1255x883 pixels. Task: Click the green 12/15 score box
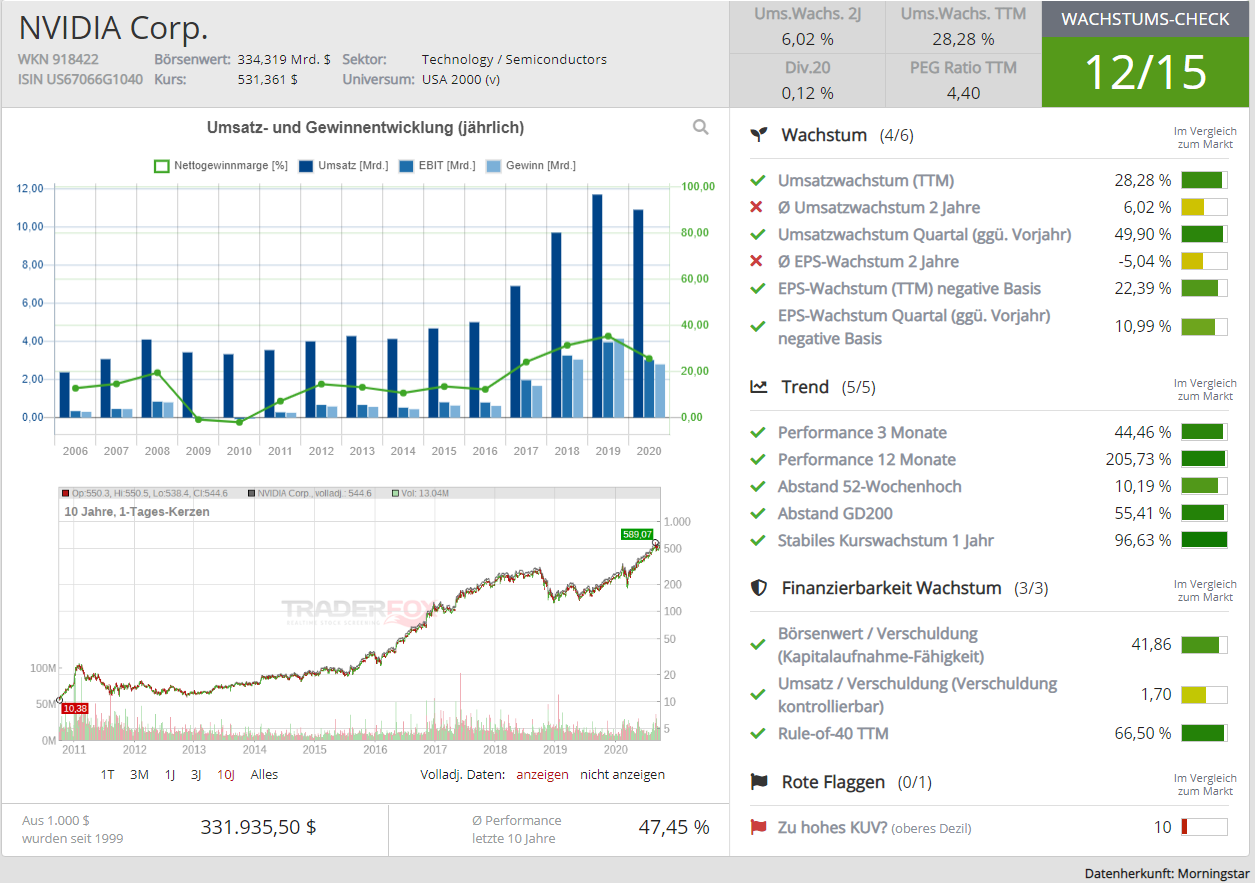(x=1145, y=72)
